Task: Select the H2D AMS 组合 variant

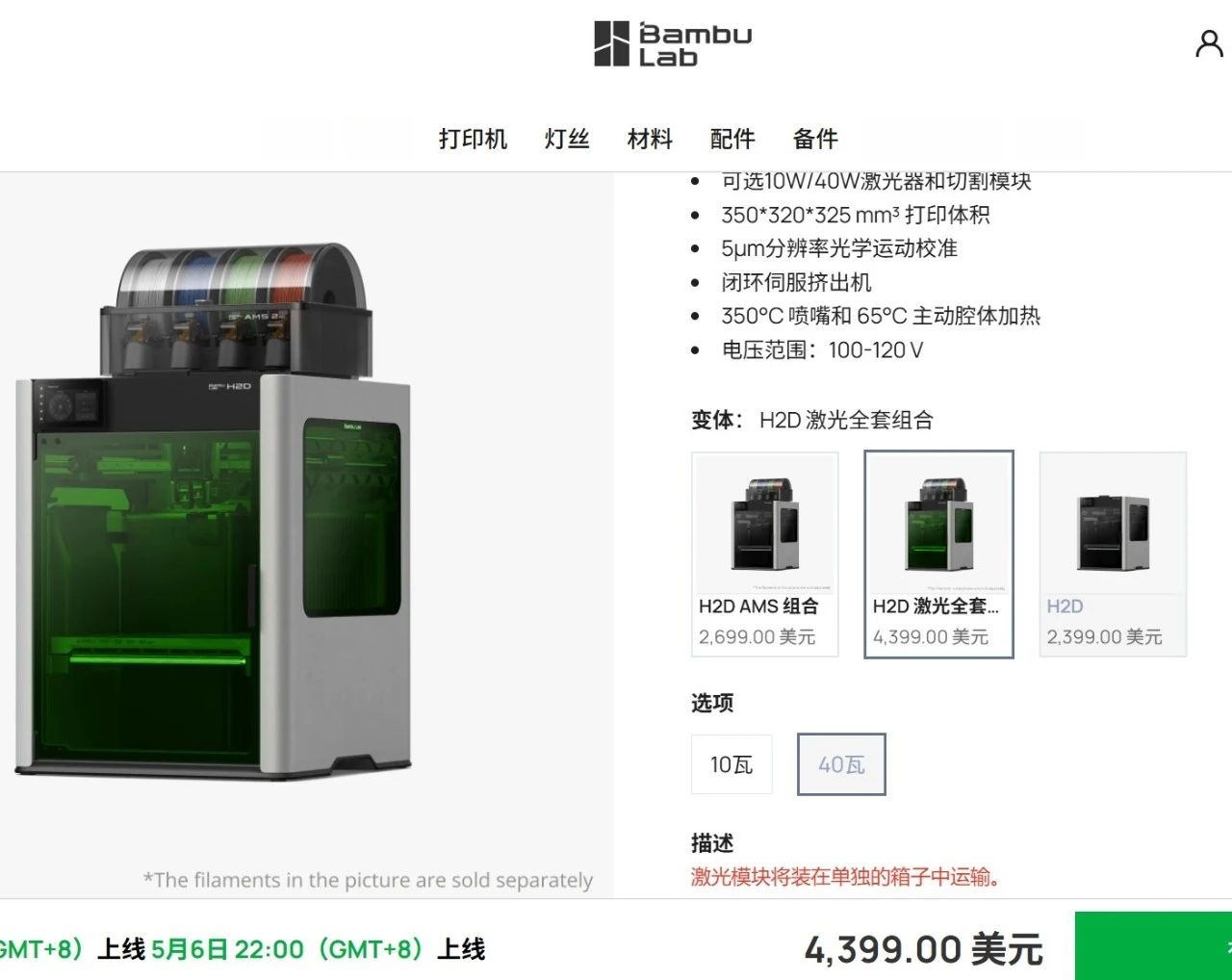Action: 765,554
